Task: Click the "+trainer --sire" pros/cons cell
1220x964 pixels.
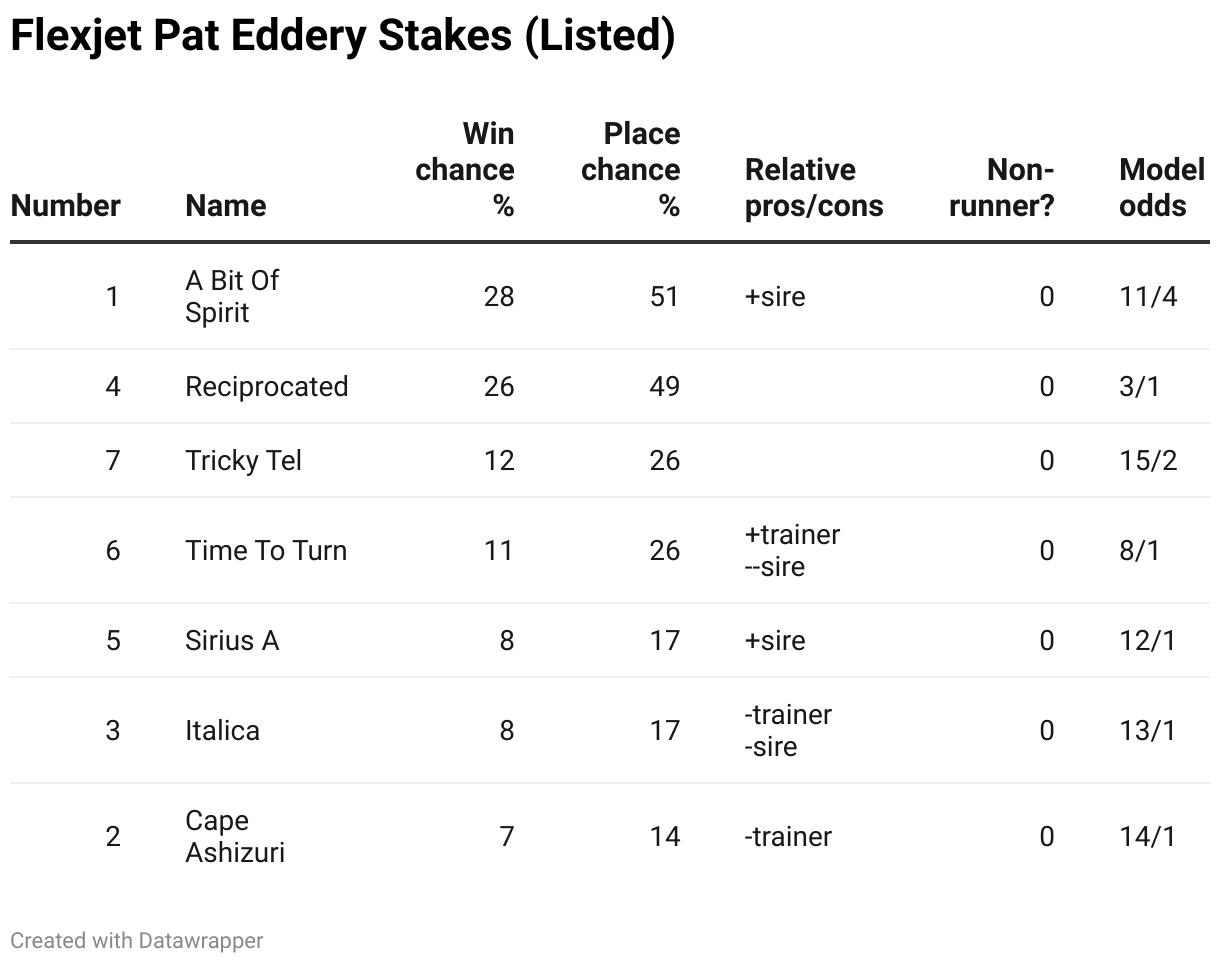Action: 792,551
